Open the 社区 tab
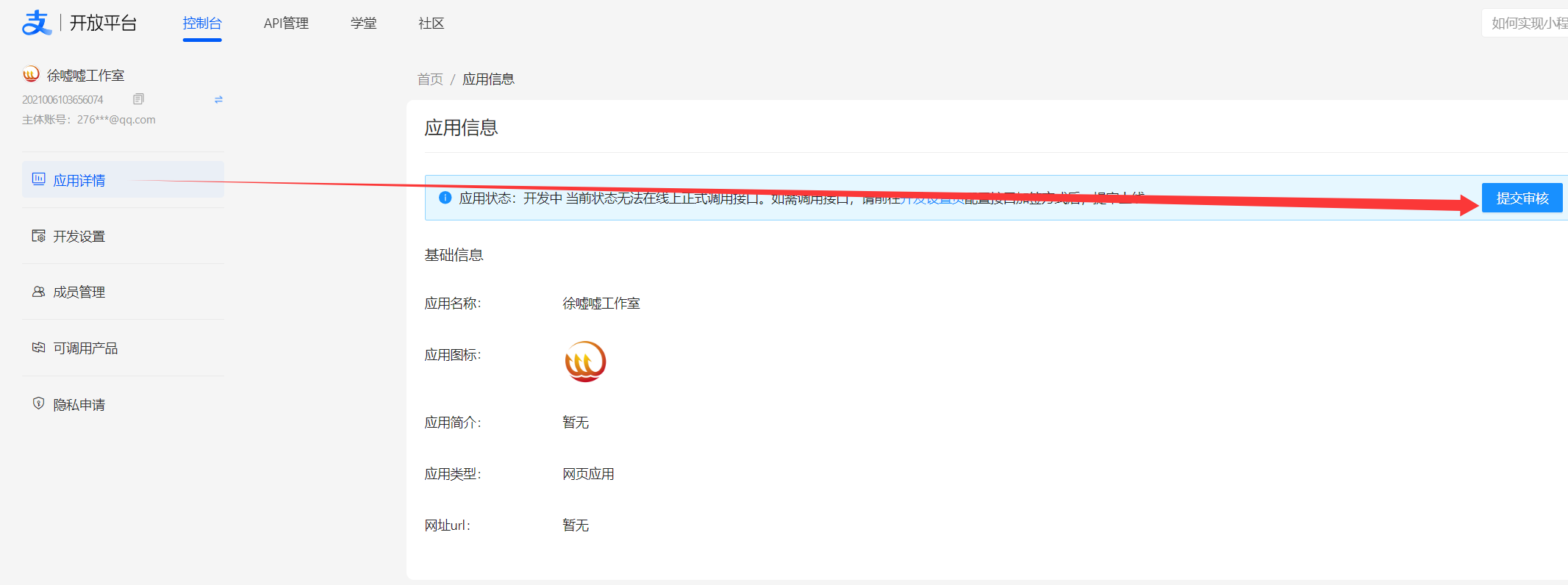The height and width of the screenshot is (585, 1568). point(431,24)
